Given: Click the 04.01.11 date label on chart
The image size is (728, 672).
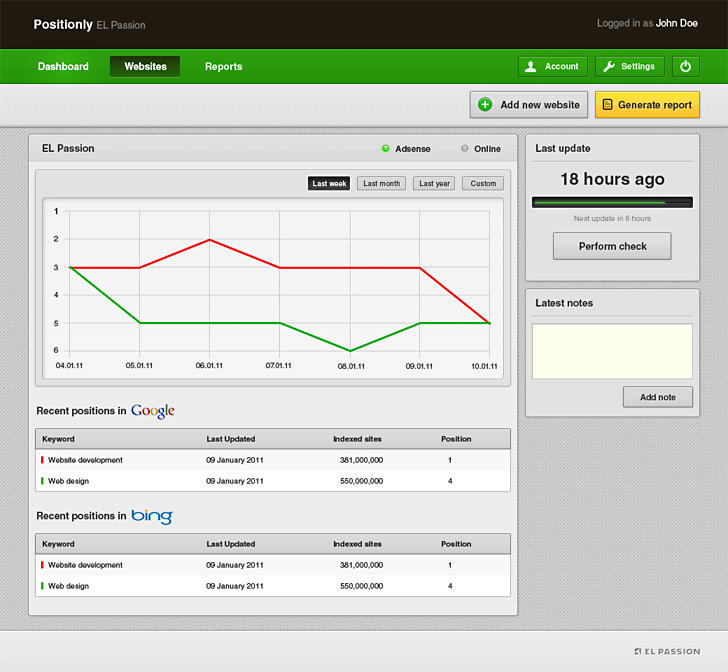Looking at the screenshot, I should (69, 365).
